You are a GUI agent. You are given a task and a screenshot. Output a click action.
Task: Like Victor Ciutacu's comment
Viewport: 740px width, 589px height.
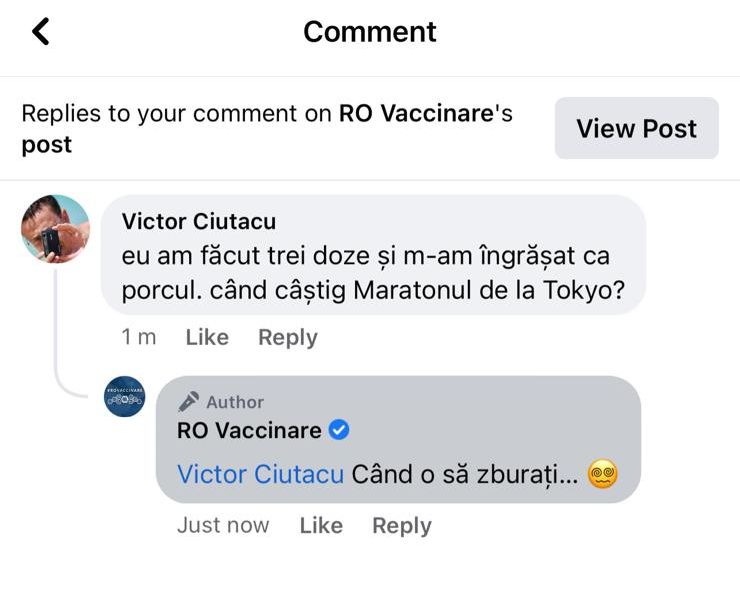point(207,338)
